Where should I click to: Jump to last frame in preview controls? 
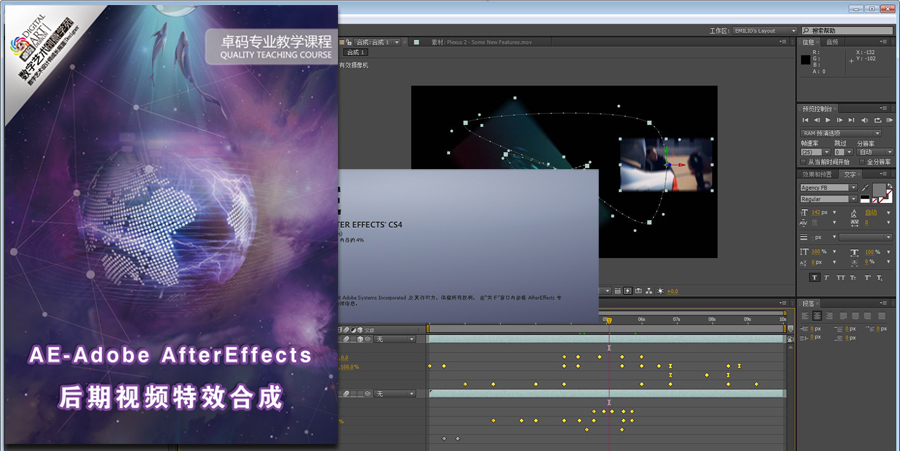pos(851,120)
